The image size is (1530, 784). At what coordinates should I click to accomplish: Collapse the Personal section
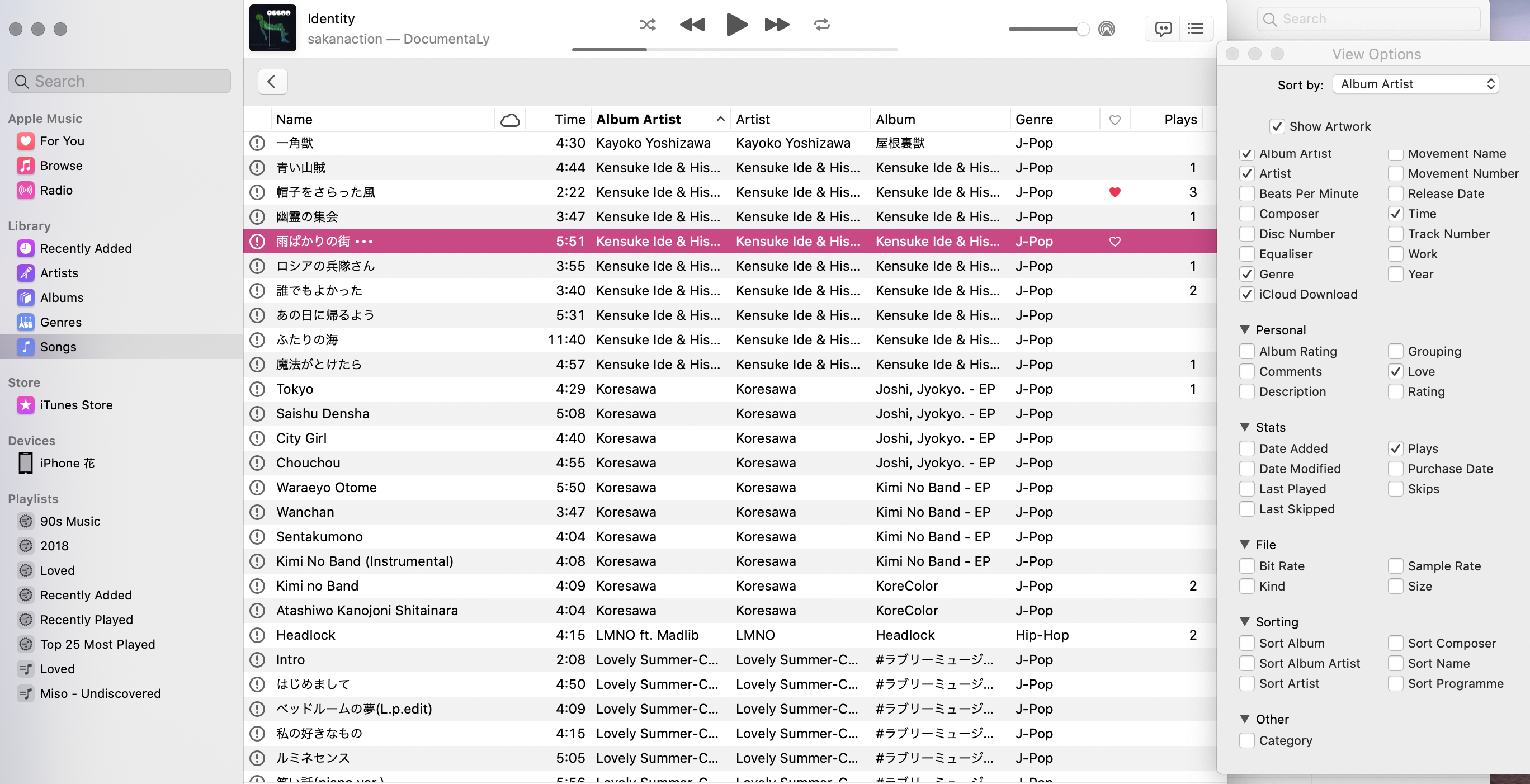point(1245,329)
